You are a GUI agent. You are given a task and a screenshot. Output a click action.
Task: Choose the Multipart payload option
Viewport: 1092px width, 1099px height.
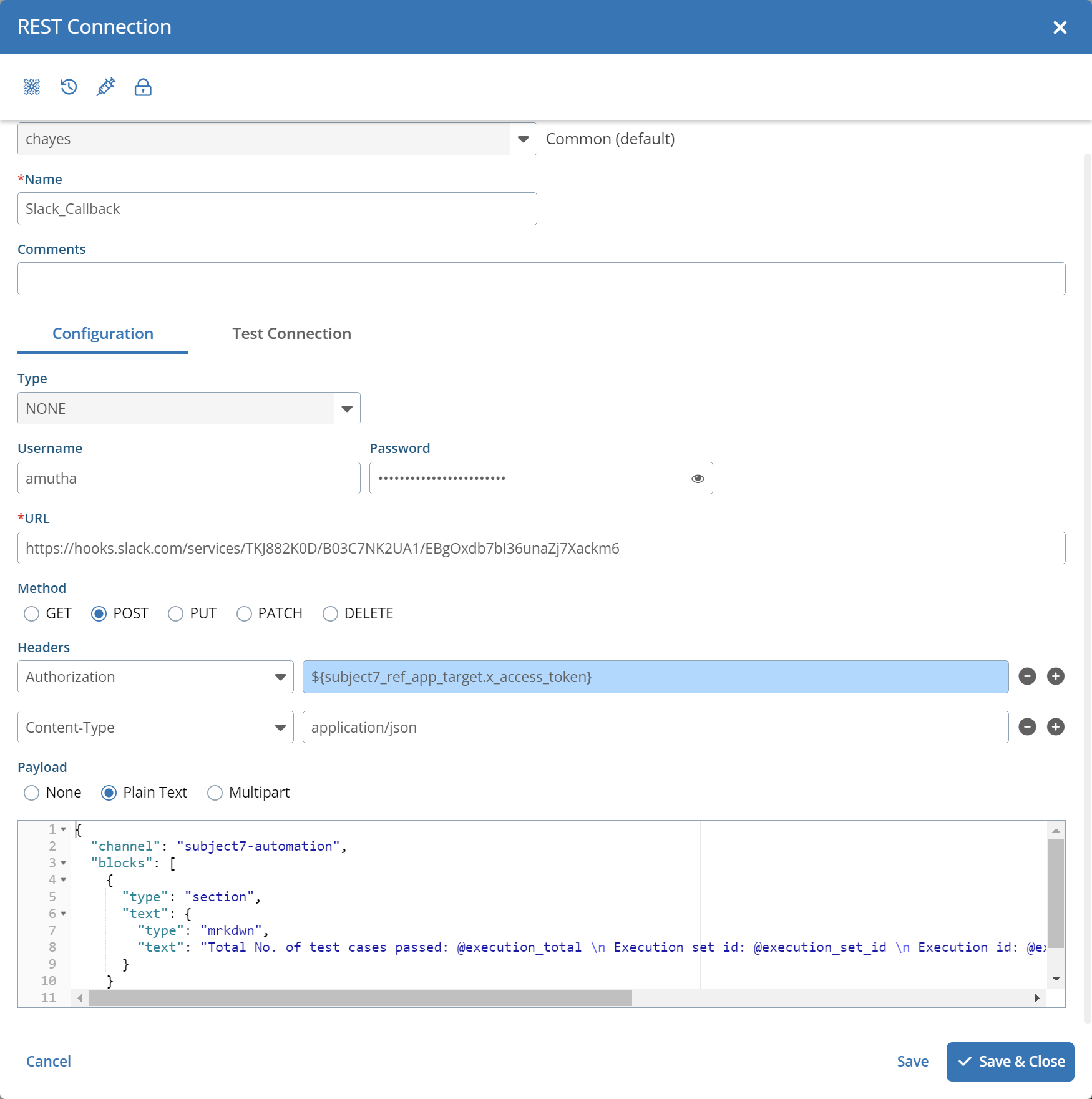[x=215, y=793]
